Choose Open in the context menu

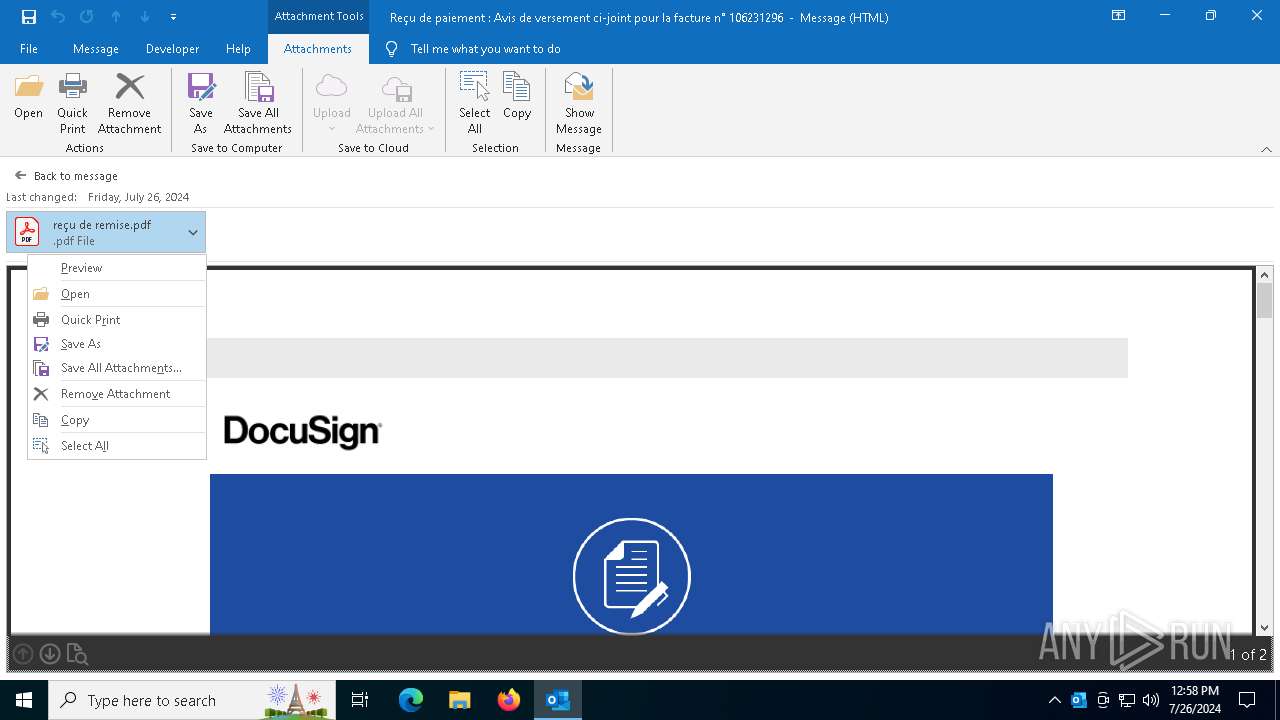(117, 294)
